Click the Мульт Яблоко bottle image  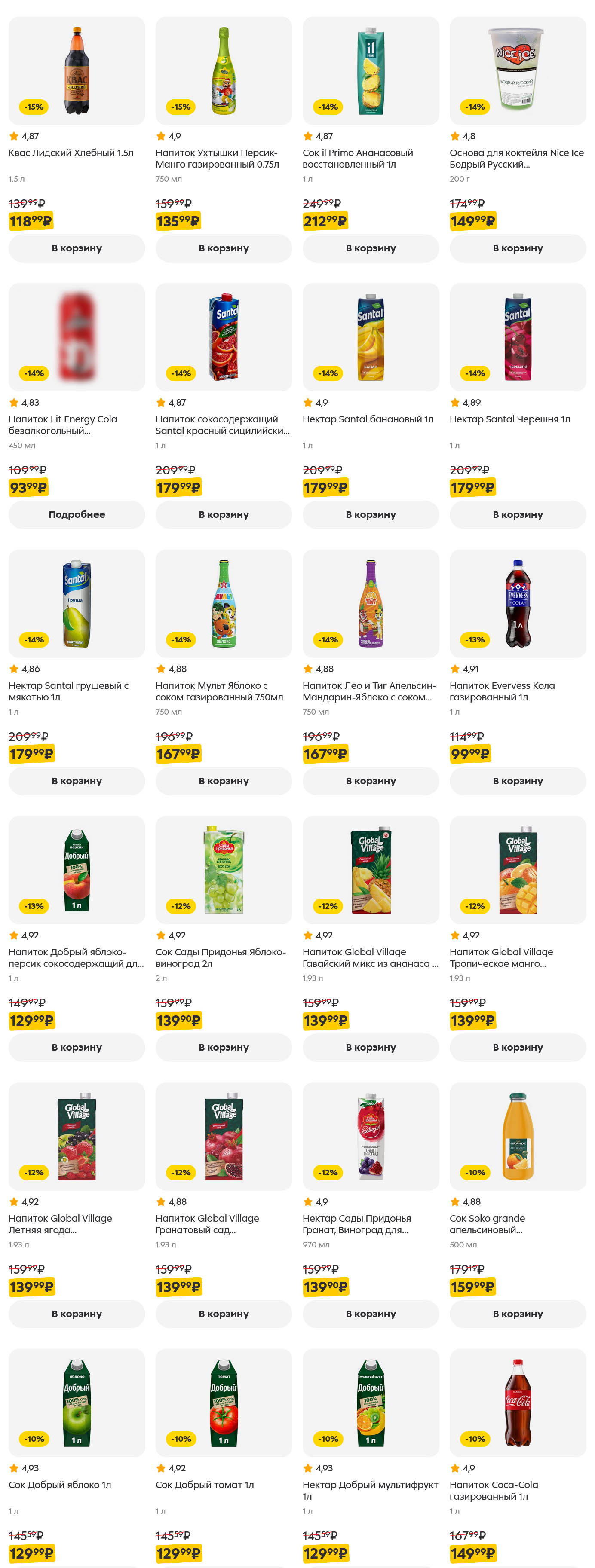(x=224, y=602)
